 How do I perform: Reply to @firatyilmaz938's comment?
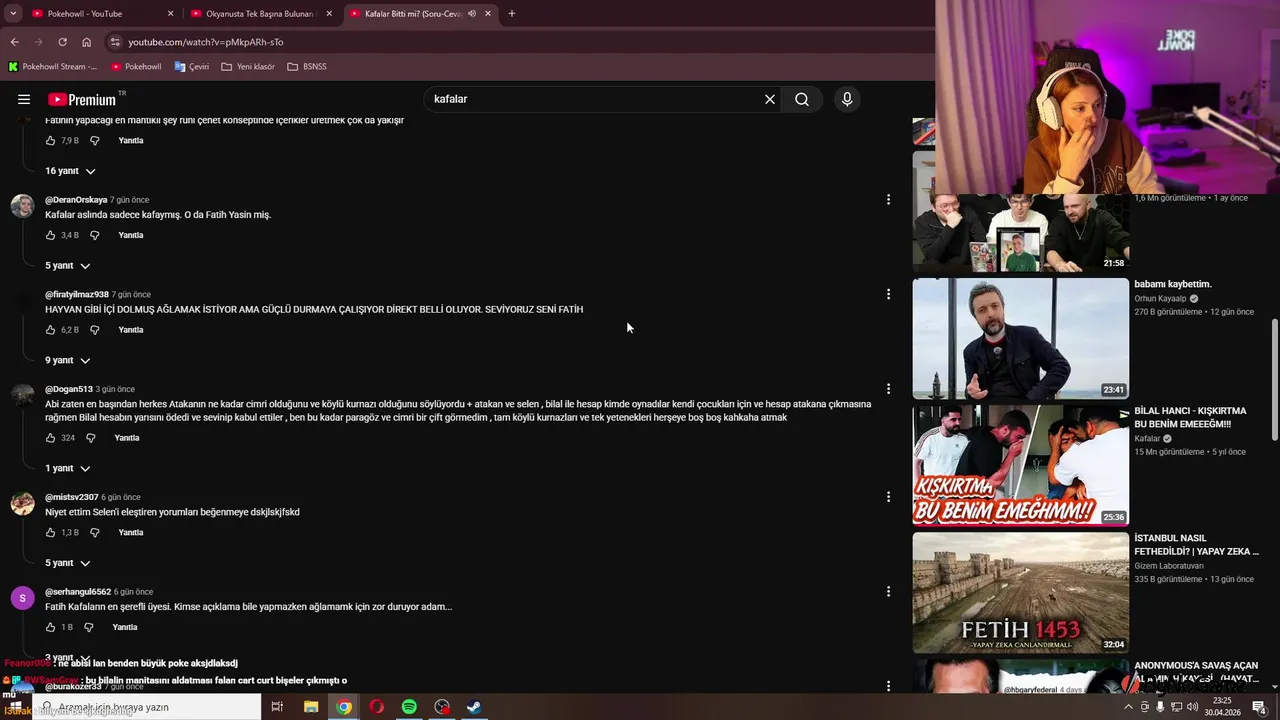[131, 330]
